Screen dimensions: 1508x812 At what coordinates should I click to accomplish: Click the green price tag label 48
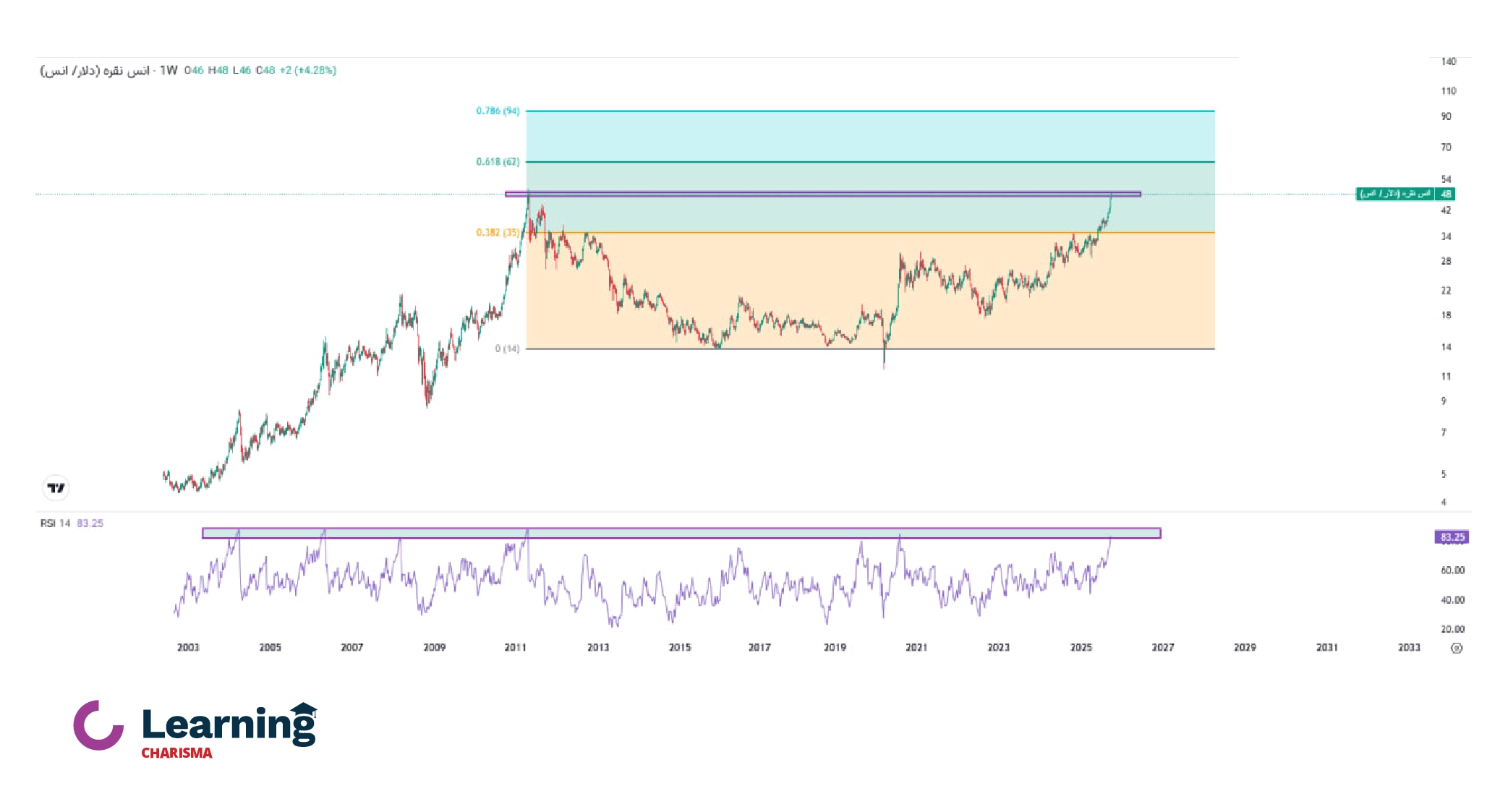(x=1445, y=194)
